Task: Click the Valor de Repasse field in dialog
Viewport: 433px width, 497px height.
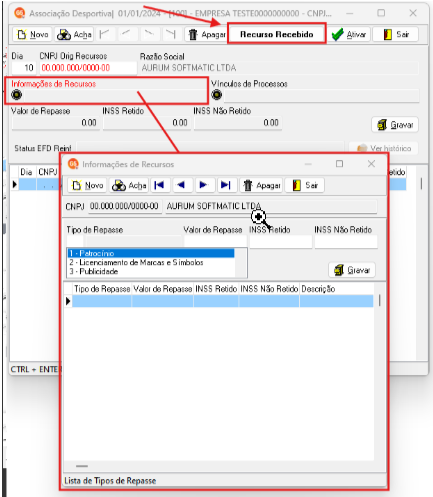Action: pyautogui.click(x=215, y=241)
